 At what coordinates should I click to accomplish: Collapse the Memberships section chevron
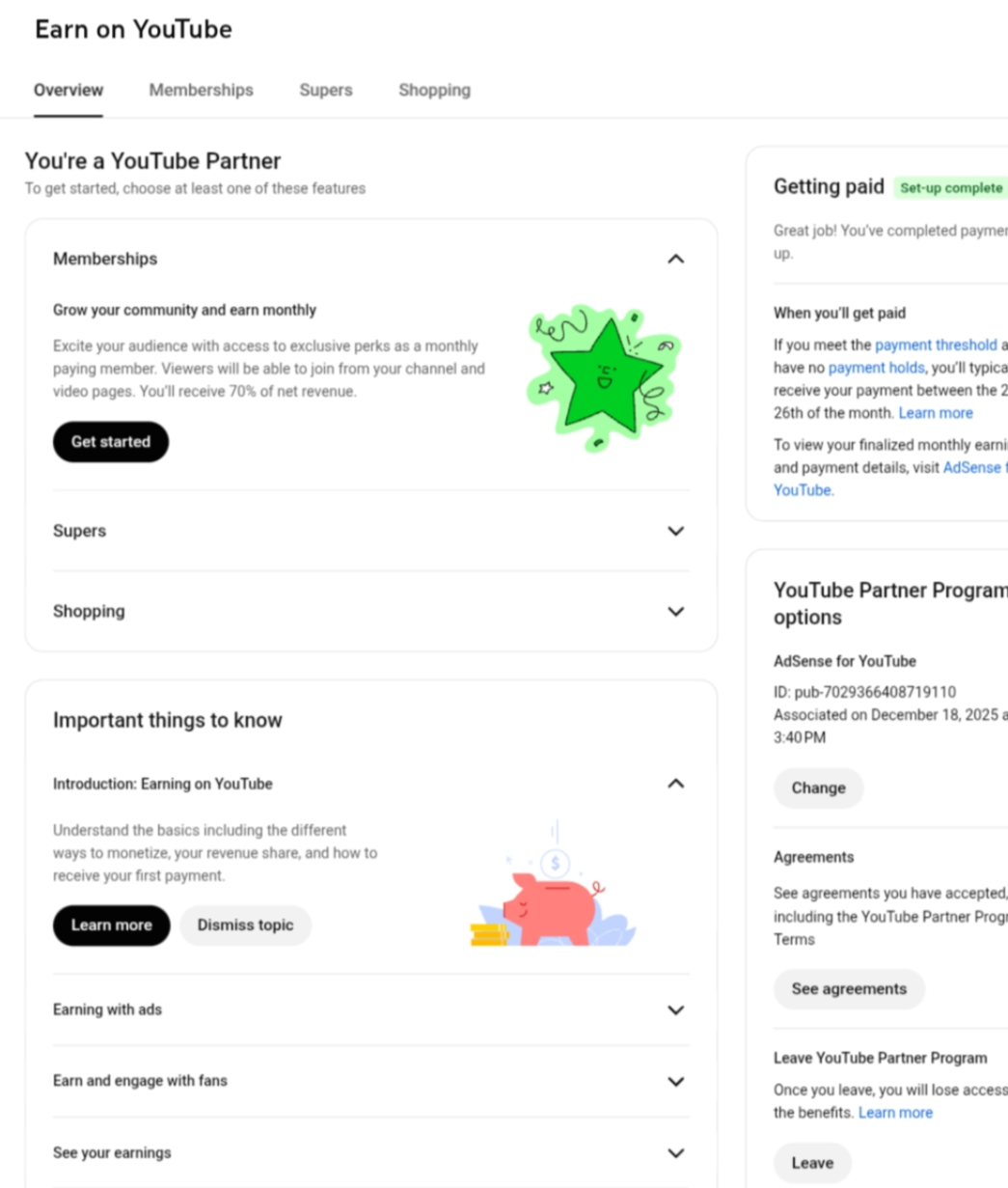click(675, 259)
